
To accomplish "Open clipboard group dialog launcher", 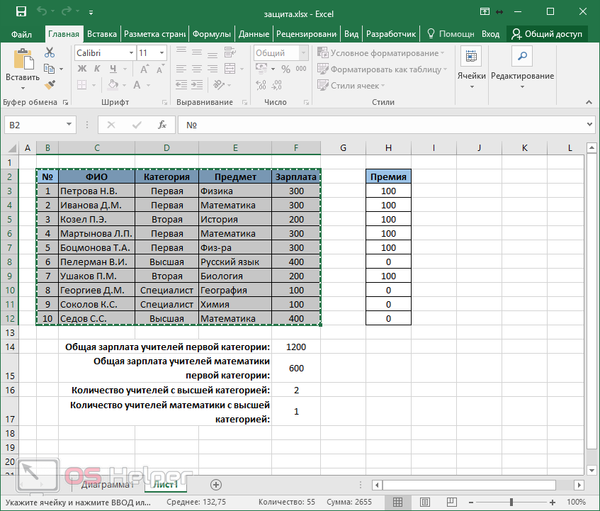I will tap(65, 102).
